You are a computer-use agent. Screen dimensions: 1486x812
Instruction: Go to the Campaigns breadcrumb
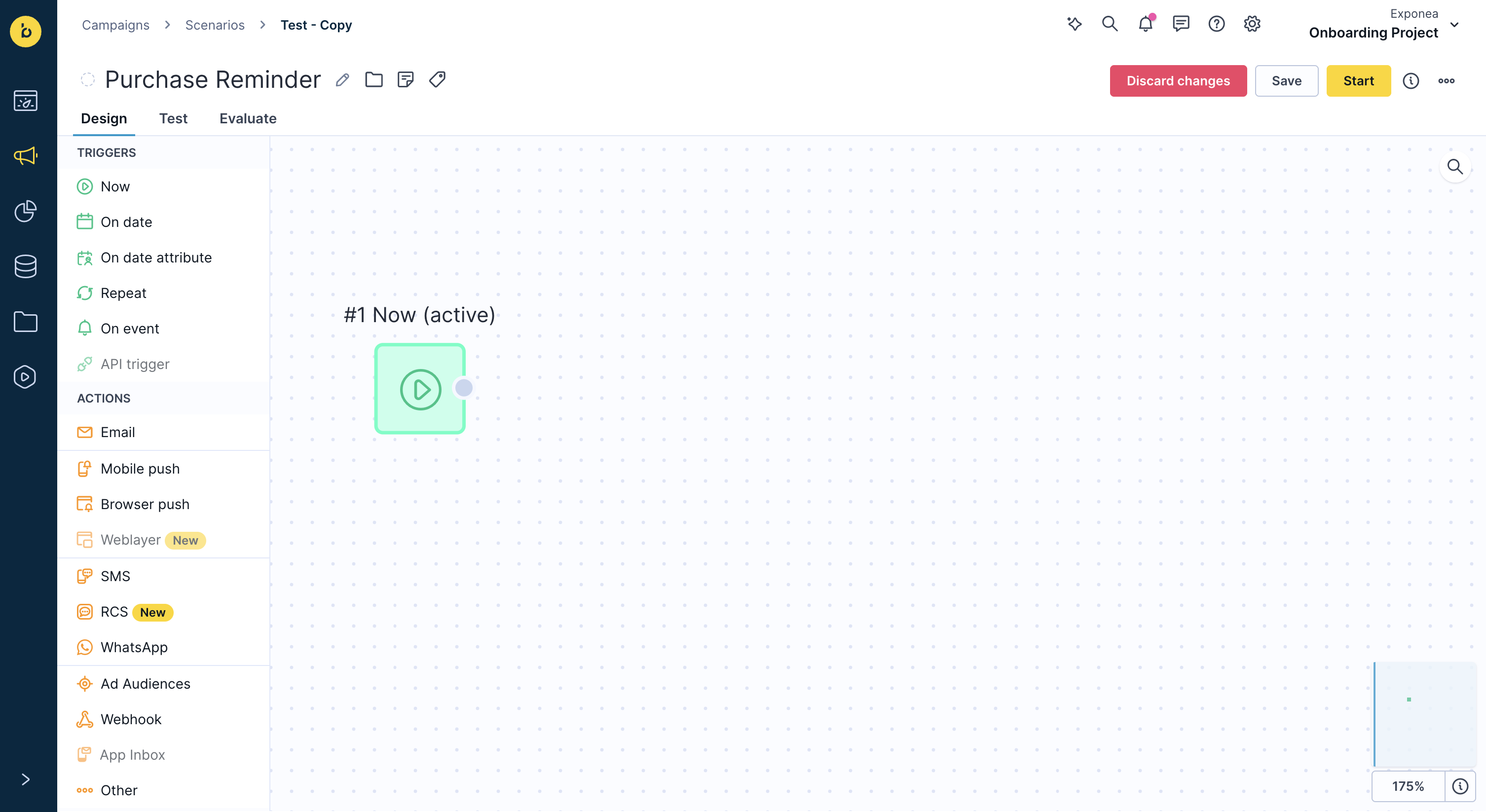[115, 25]
